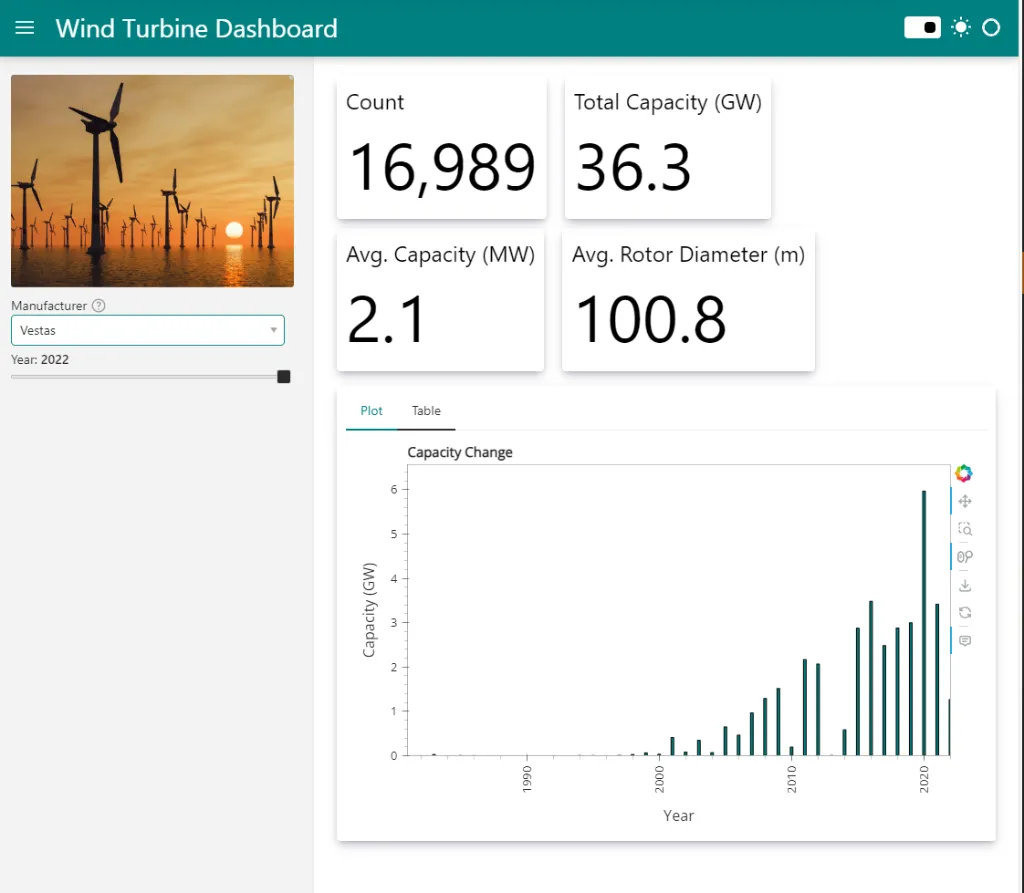Toggle the Hover tooltip tool

click(964, 640)
